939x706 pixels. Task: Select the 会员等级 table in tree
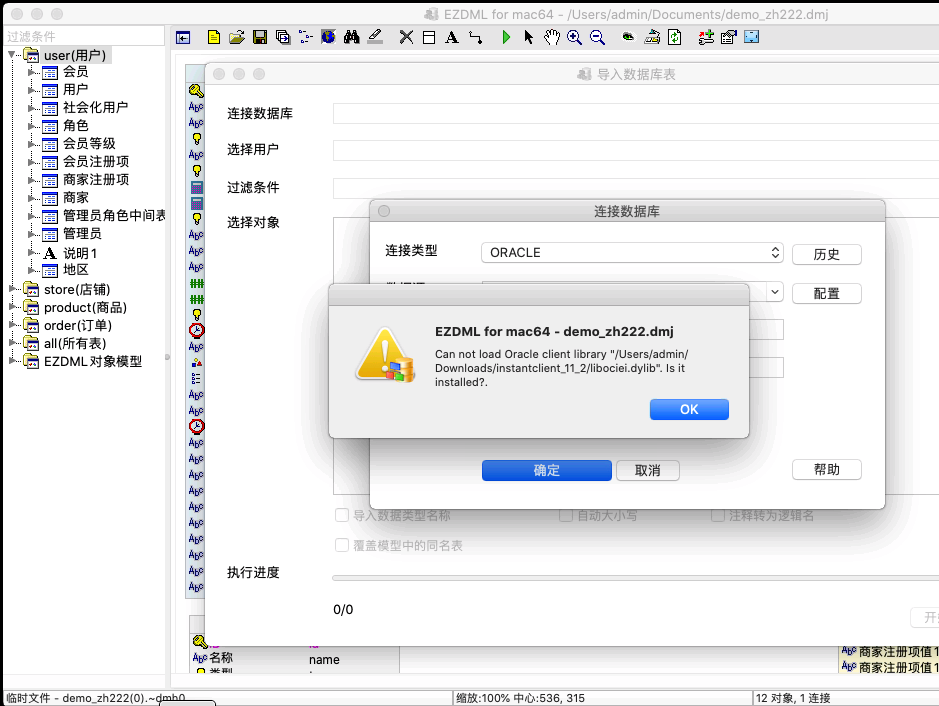[89, 144]
